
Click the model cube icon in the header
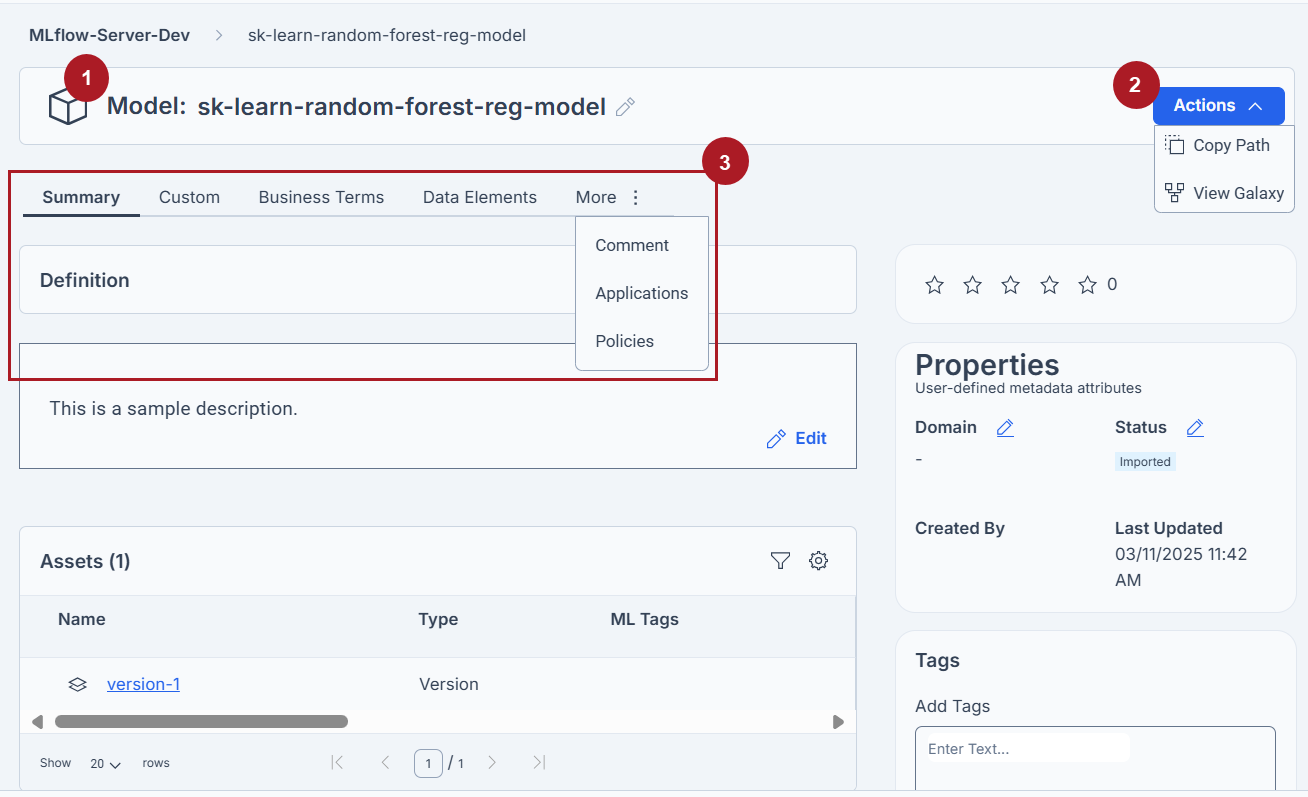pyautogui.click(x=68, y=106)
